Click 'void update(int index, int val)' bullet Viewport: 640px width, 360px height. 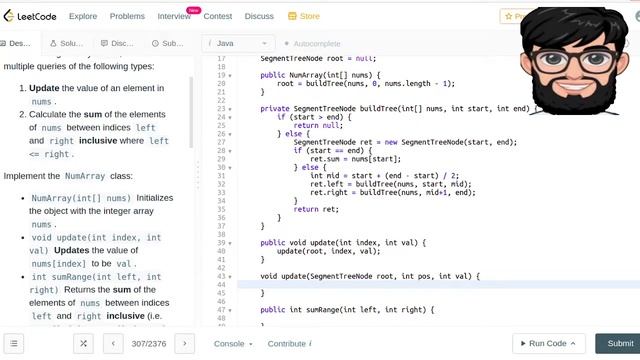[x=96, y=244]
